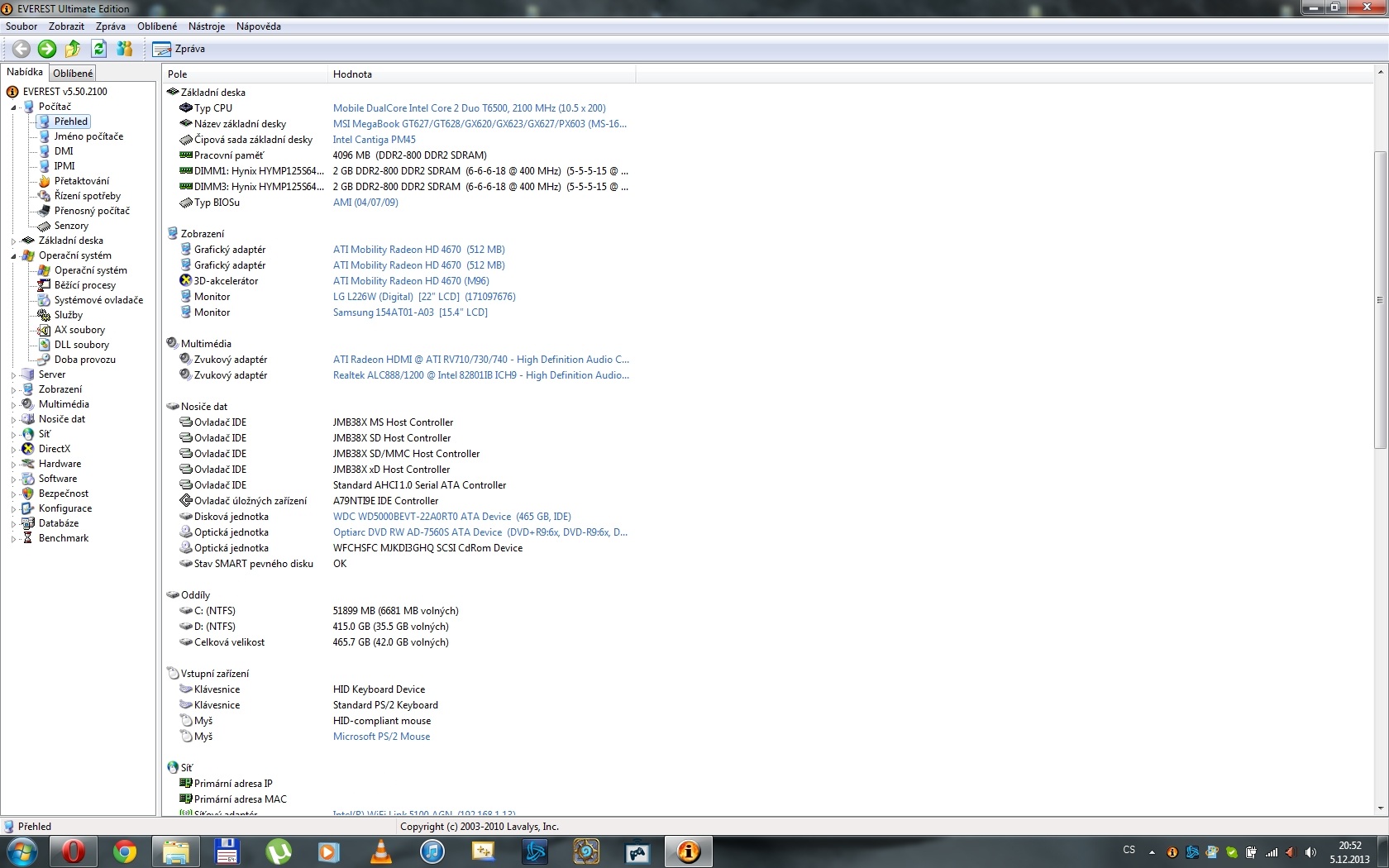Click the Hodnota column header
The height and width of the screenshot is (868, 1389).
pyautogui.click(x=482, y=74)
